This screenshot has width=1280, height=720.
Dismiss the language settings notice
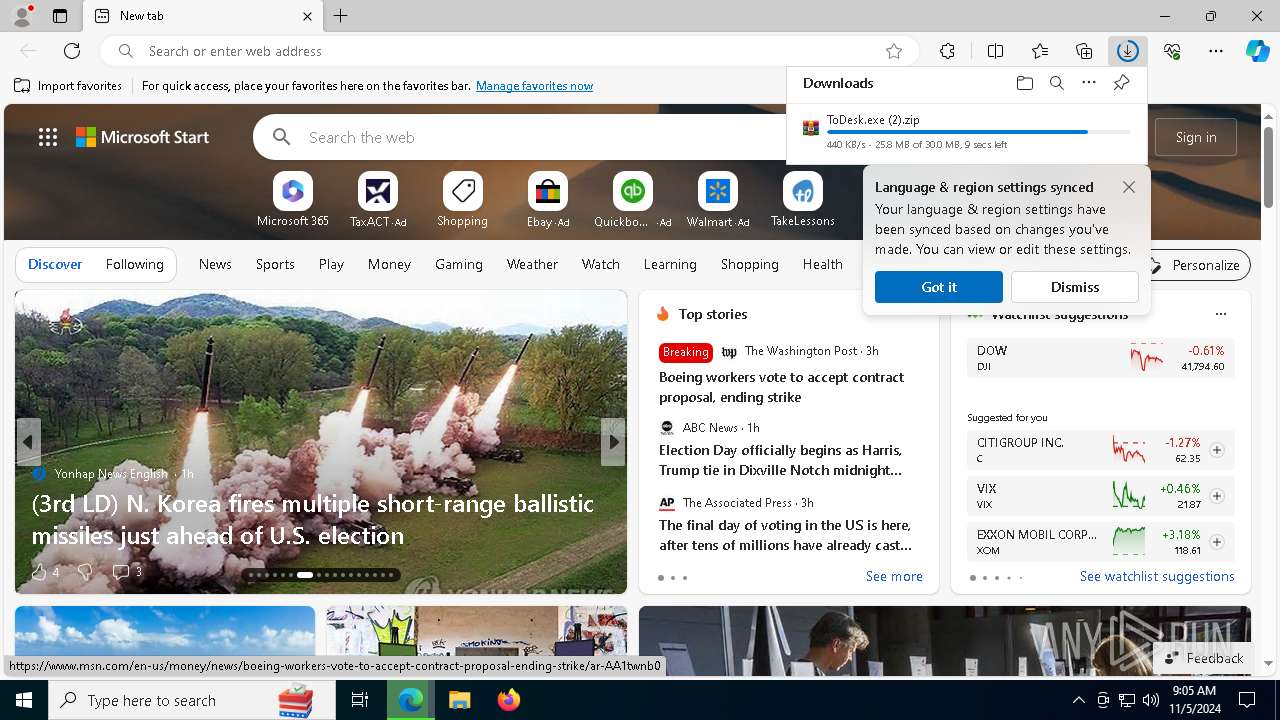(1075, 287)
